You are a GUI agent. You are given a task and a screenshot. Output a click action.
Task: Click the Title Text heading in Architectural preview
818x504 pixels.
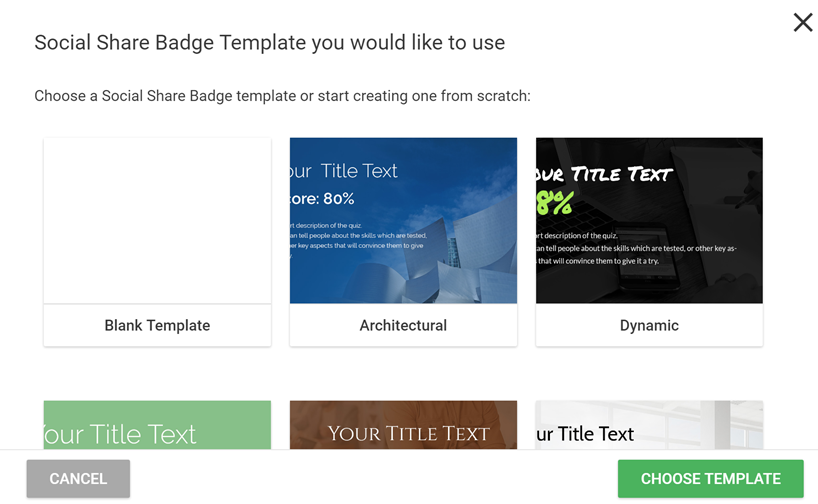point(344,171)
